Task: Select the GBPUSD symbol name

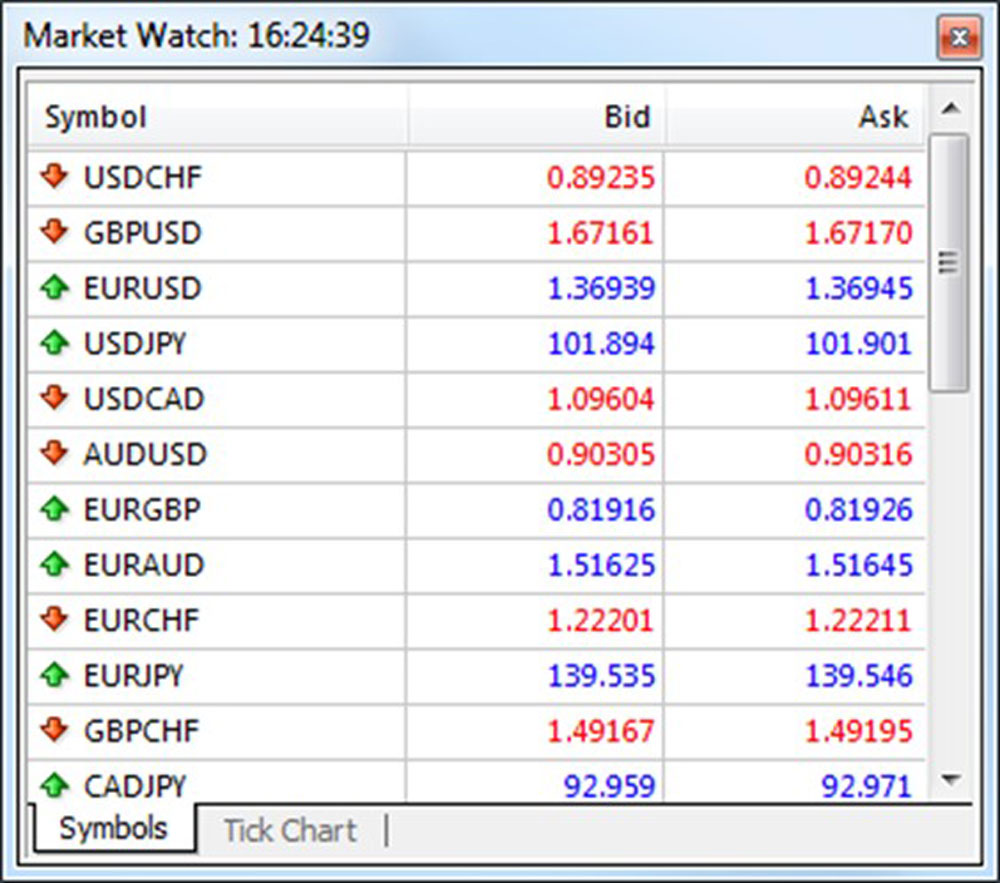Action: click(x=143, y=233)
